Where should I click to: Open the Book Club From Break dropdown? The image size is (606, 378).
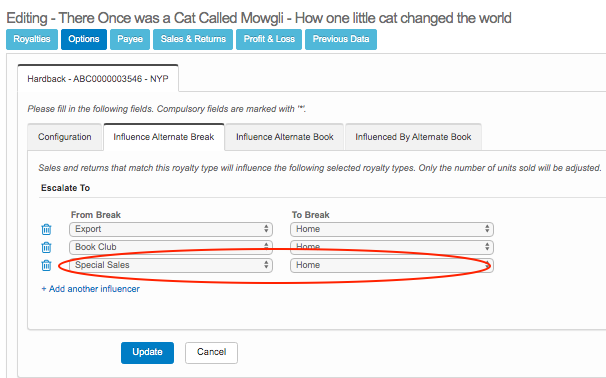point(171,247)
